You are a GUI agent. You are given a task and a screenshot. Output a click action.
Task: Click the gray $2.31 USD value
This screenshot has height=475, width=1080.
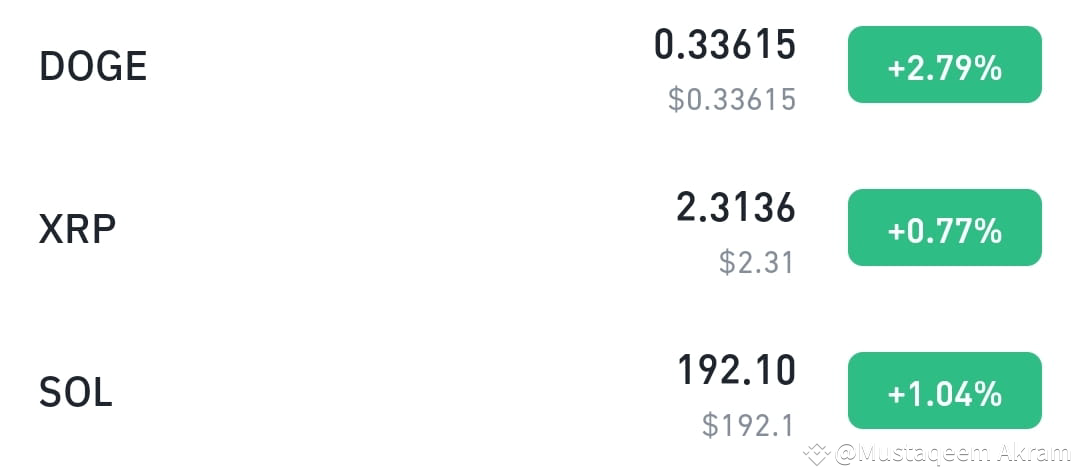click(x=756, y=263)
